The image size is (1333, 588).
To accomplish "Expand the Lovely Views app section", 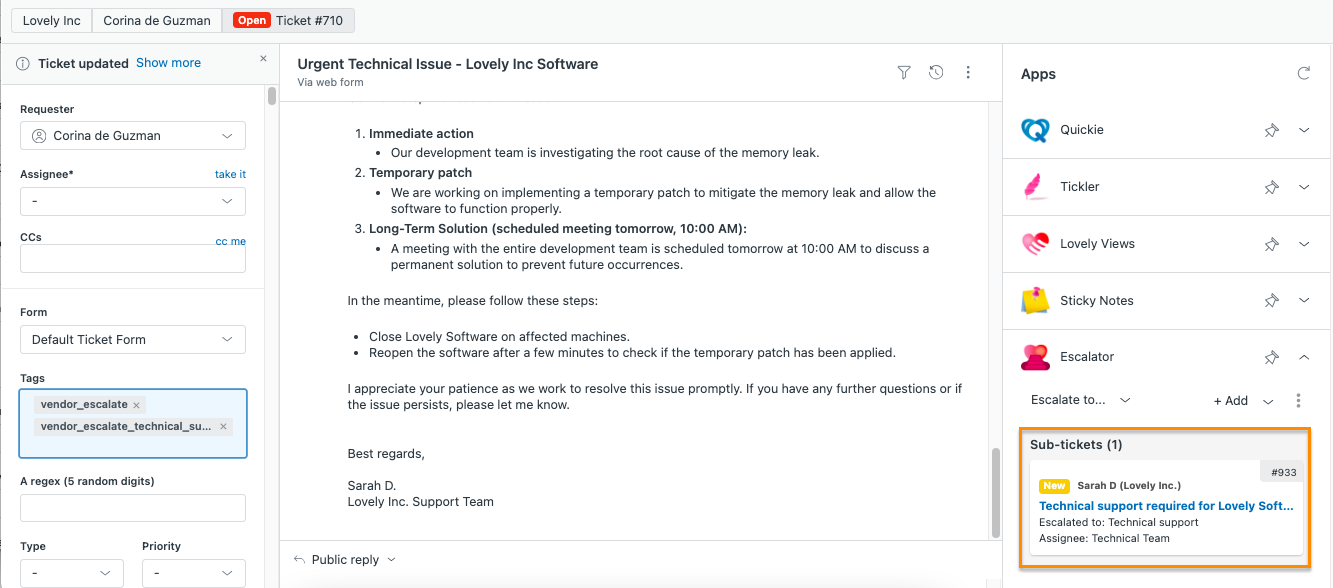I will (1304, 244).
